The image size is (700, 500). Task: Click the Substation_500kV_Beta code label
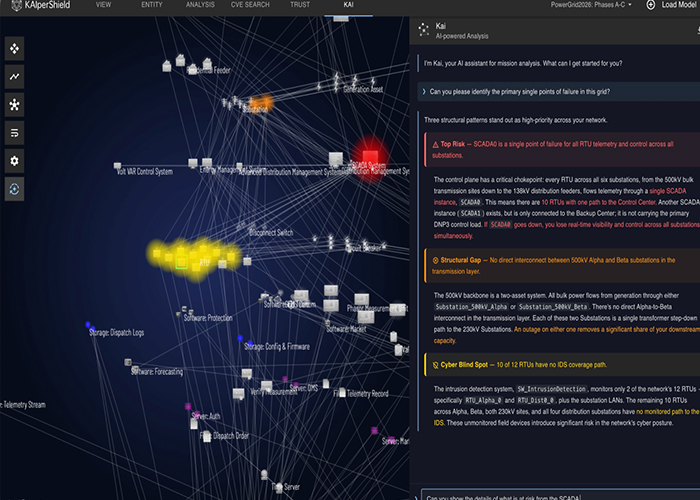click(553, 307)
